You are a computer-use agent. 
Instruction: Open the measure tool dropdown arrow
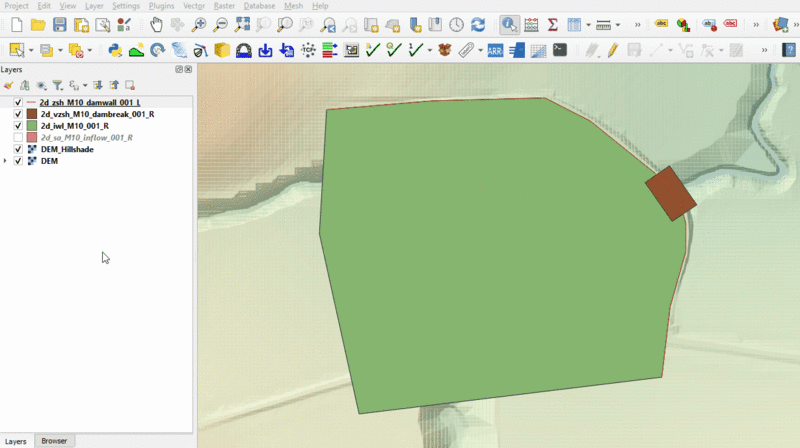pos(618,24)
